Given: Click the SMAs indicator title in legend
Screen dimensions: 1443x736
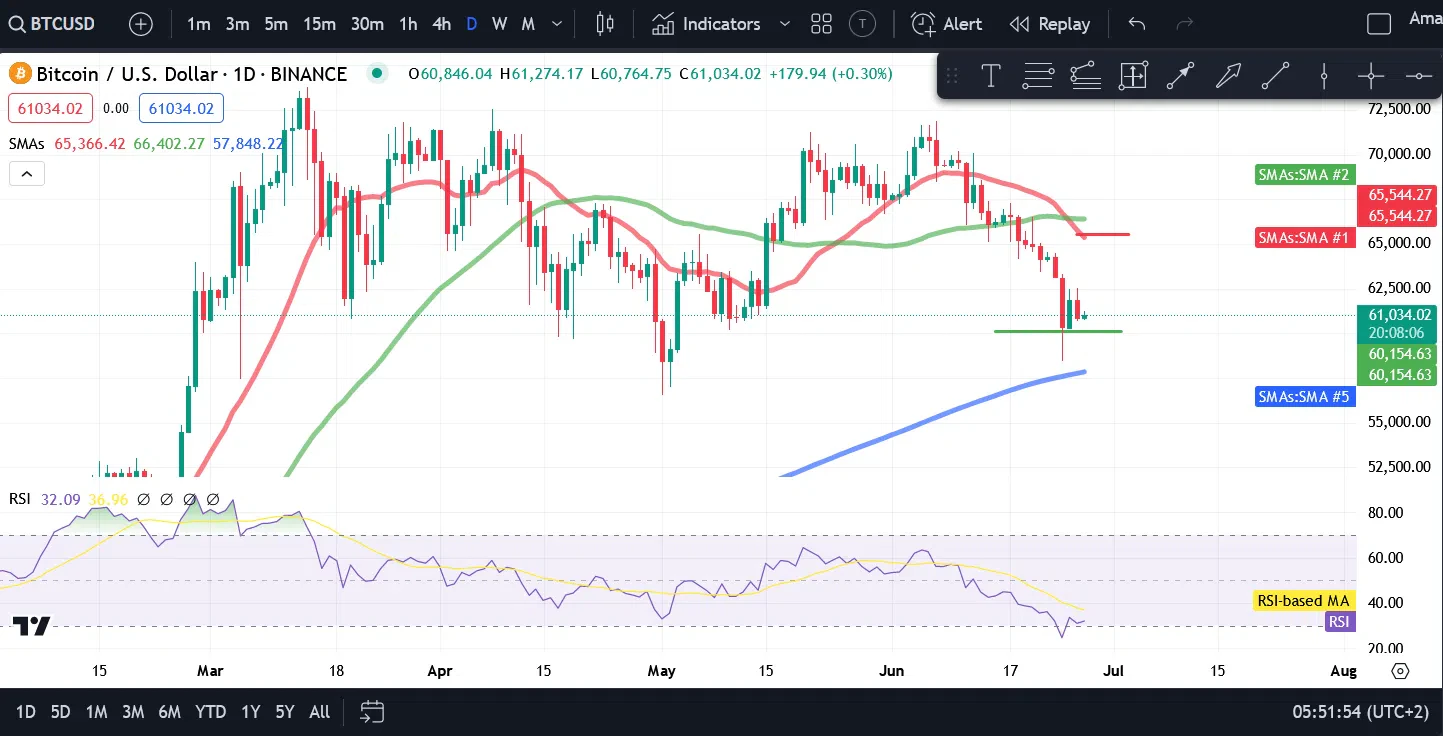Looking at the screenshot, I should (x=27, y=143).
